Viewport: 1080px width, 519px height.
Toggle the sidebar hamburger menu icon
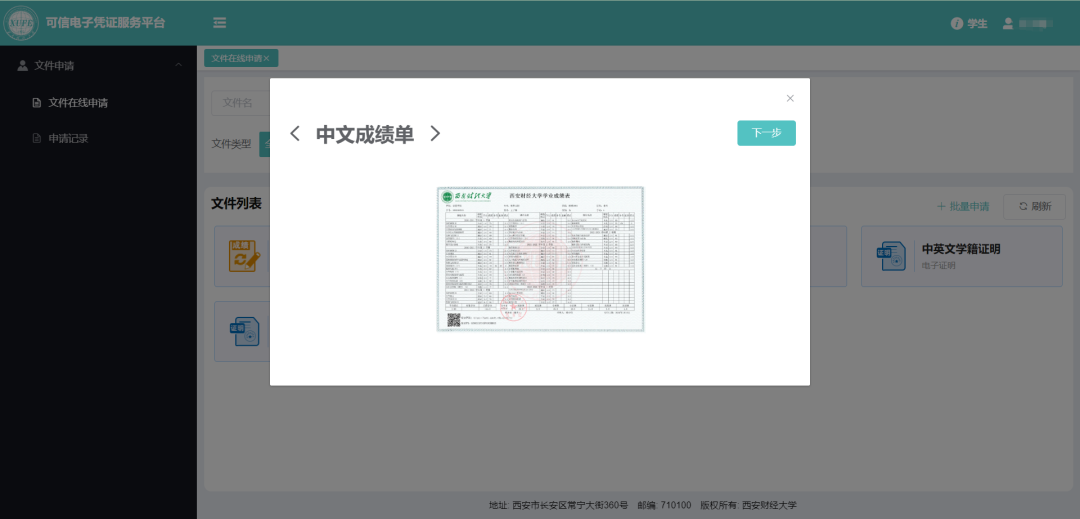point(220,23)
